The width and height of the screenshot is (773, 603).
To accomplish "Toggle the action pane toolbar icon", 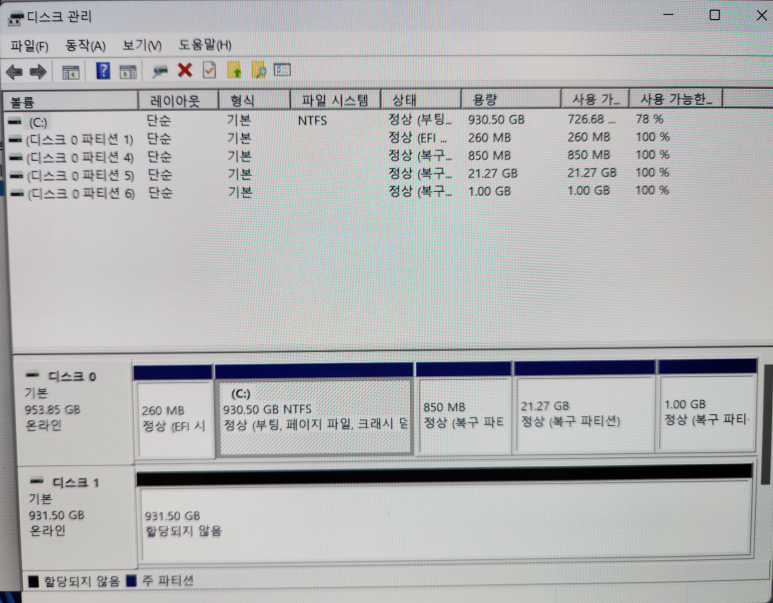I will coord(128,72).
